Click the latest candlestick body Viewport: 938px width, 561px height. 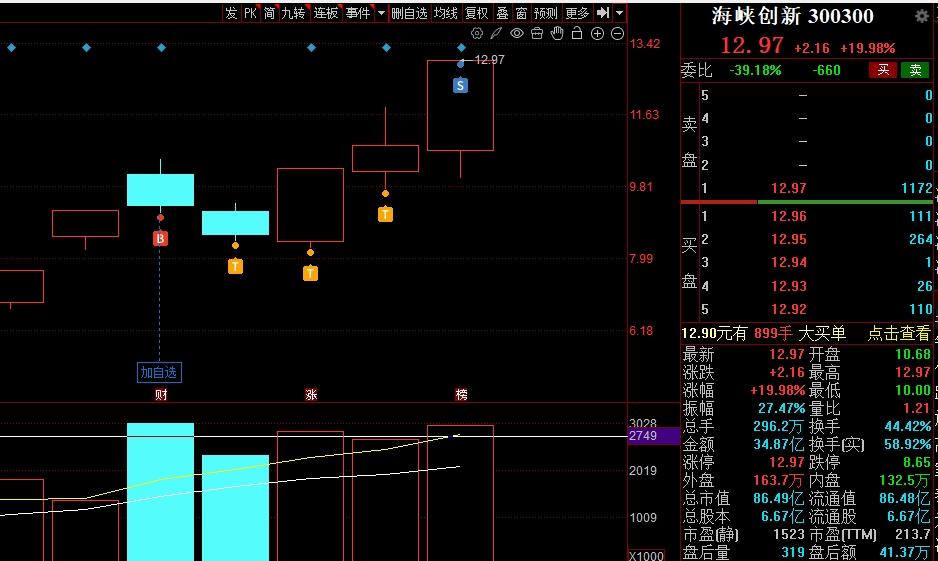(x=460, y=105)
